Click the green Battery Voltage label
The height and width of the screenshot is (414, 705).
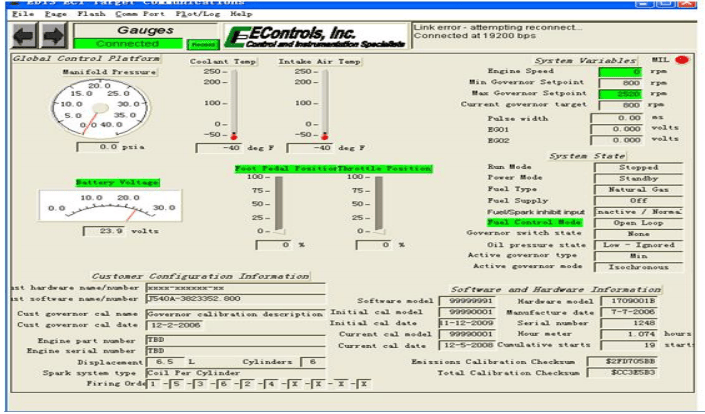(117, 183)
